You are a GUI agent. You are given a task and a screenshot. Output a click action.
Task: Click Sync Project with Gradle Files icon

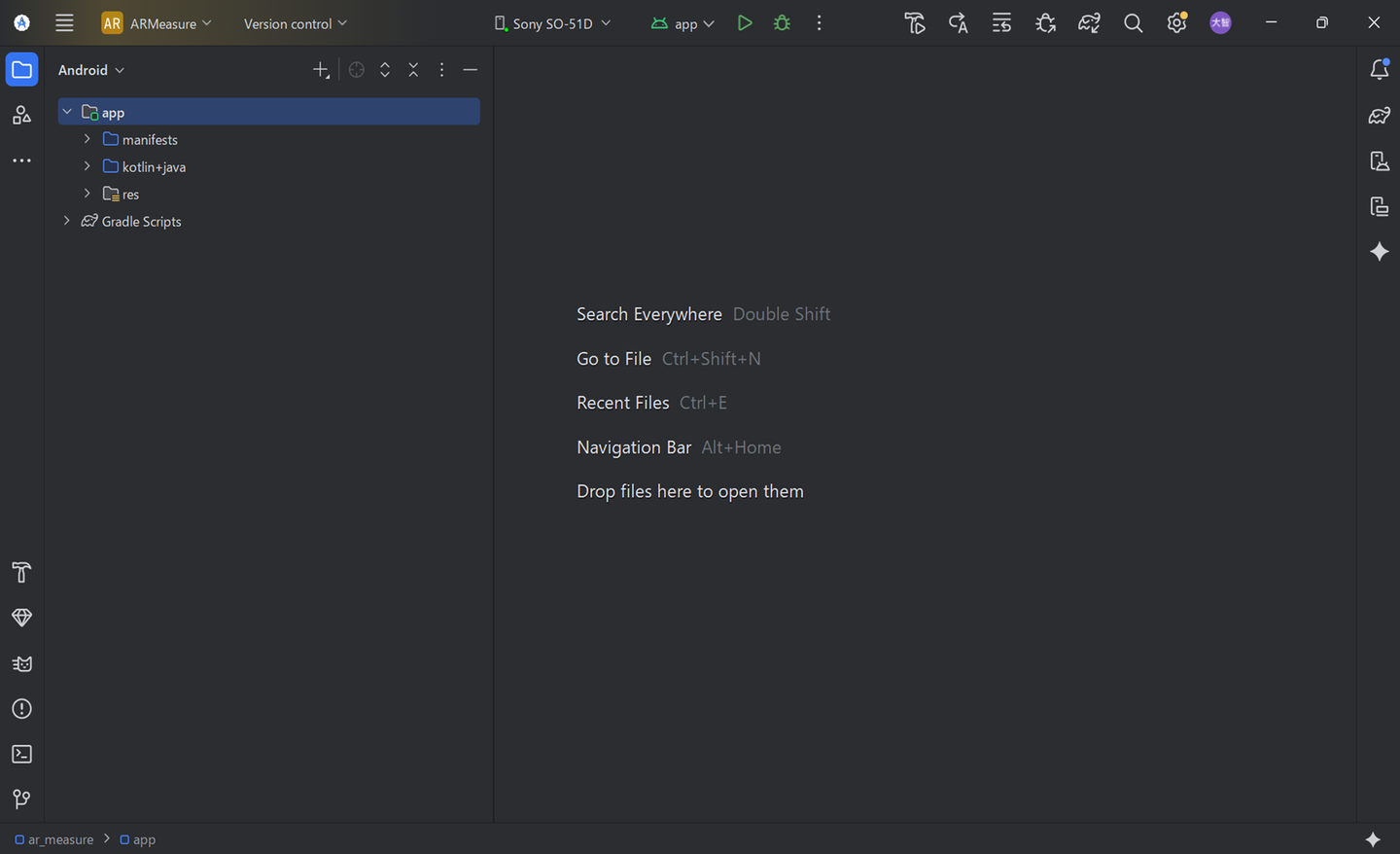[1089, 23]
